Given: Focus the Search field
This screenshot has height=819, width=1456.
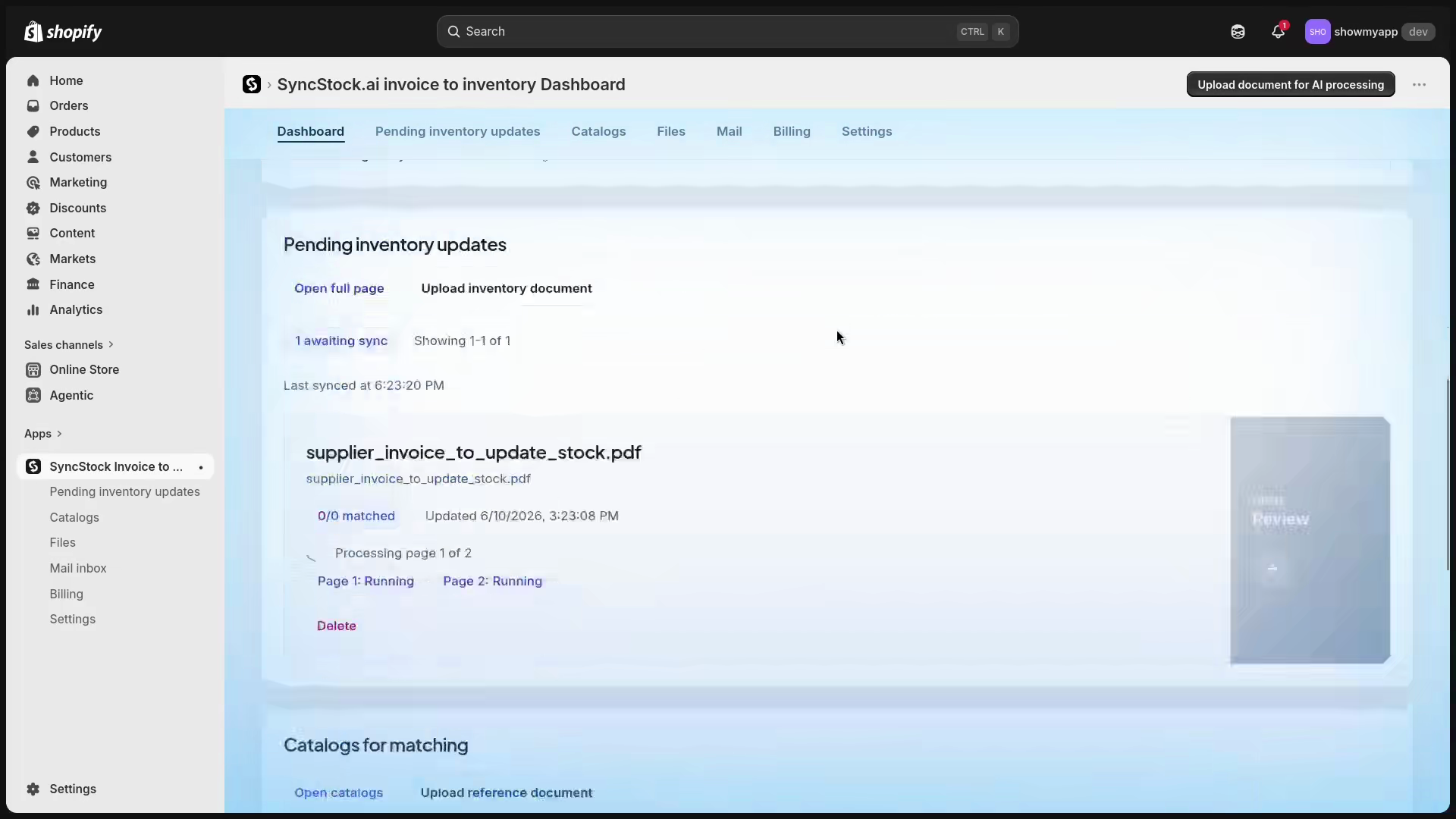Looking at the screenshot, I should tap(727, 31).
